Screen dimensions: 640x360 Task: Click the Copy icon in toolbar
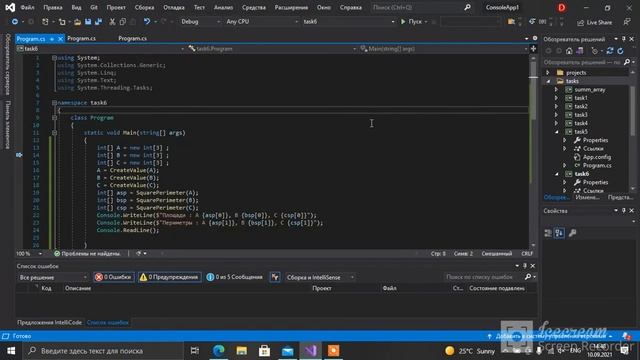pos(122,22)
